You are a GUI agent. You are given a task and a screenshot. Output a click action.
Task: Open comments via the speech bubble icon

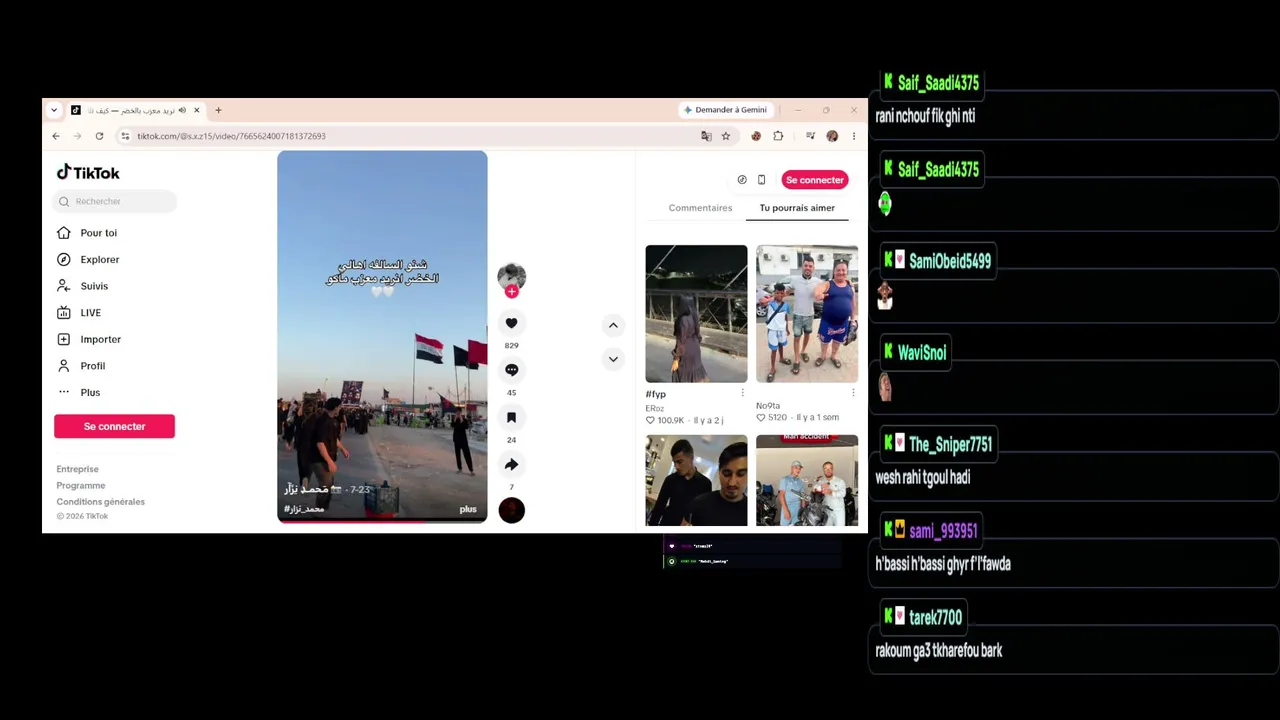click(x=511, y=370)
